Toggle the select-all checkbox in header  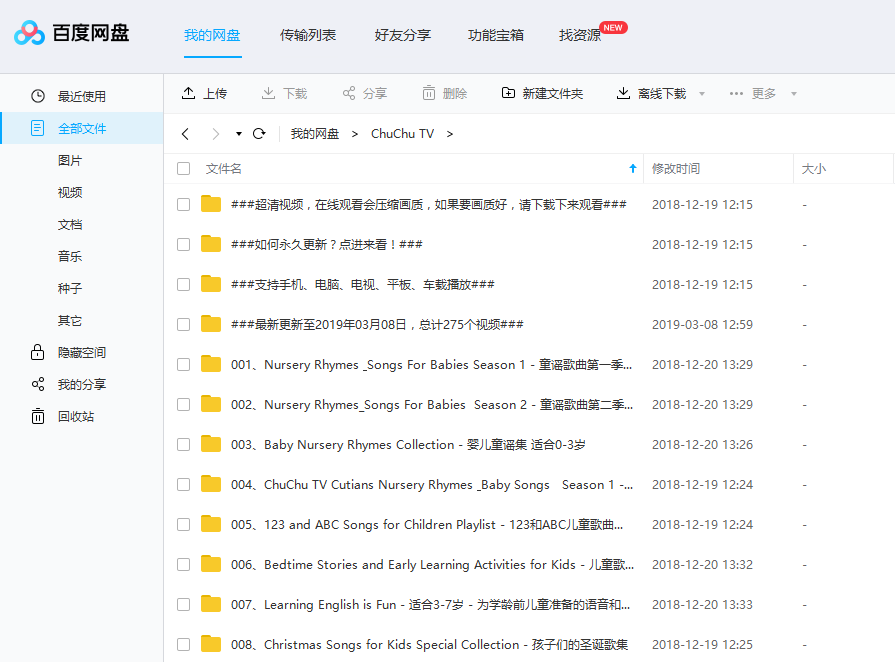point(183,168)
